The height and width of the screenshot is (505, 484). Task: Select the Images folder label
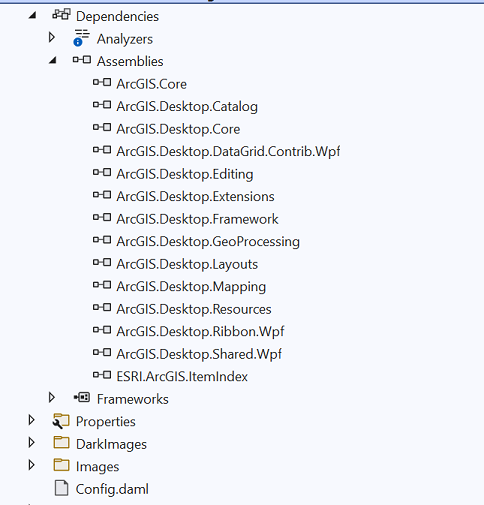(x=97, y=467)
